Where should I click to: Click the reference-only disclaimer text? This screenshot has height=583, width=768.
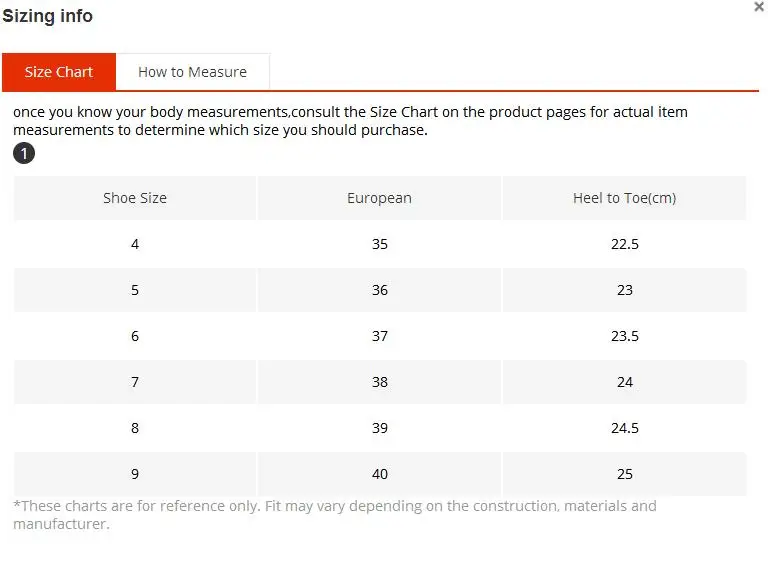(x=335, y=515)
